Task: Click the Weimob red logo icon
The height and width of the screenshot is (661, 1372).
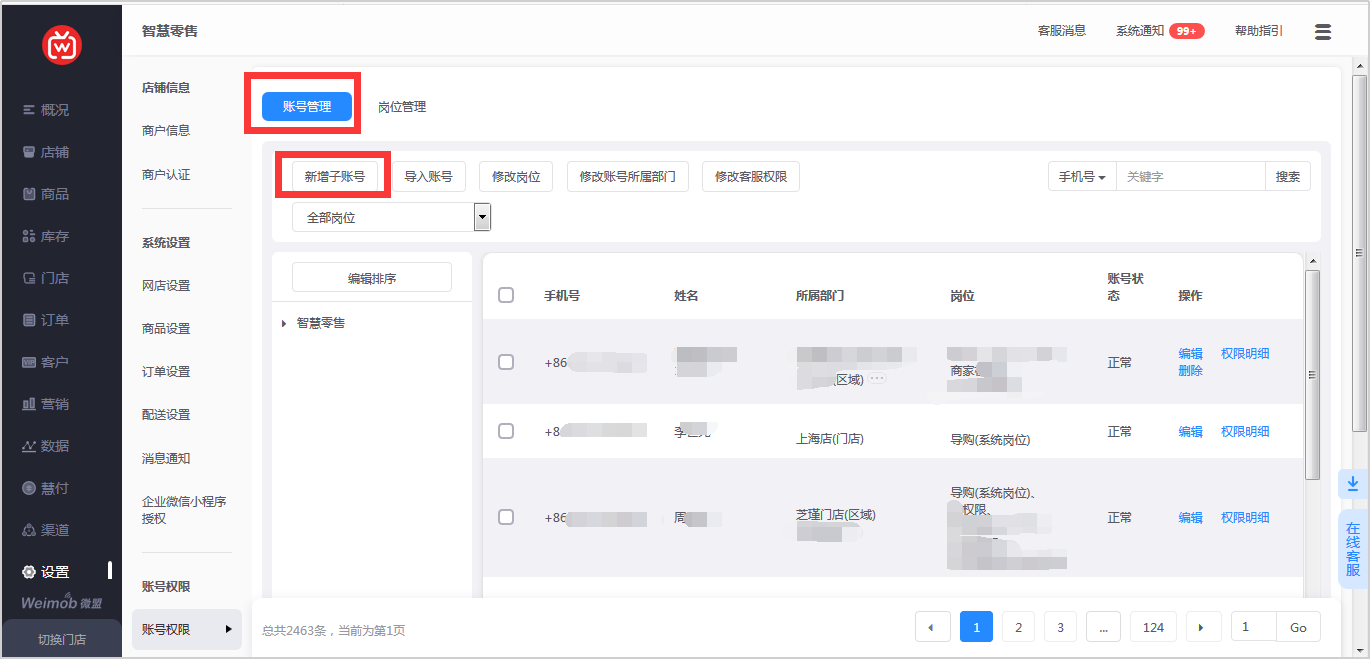Action: (x=62, y=45)
